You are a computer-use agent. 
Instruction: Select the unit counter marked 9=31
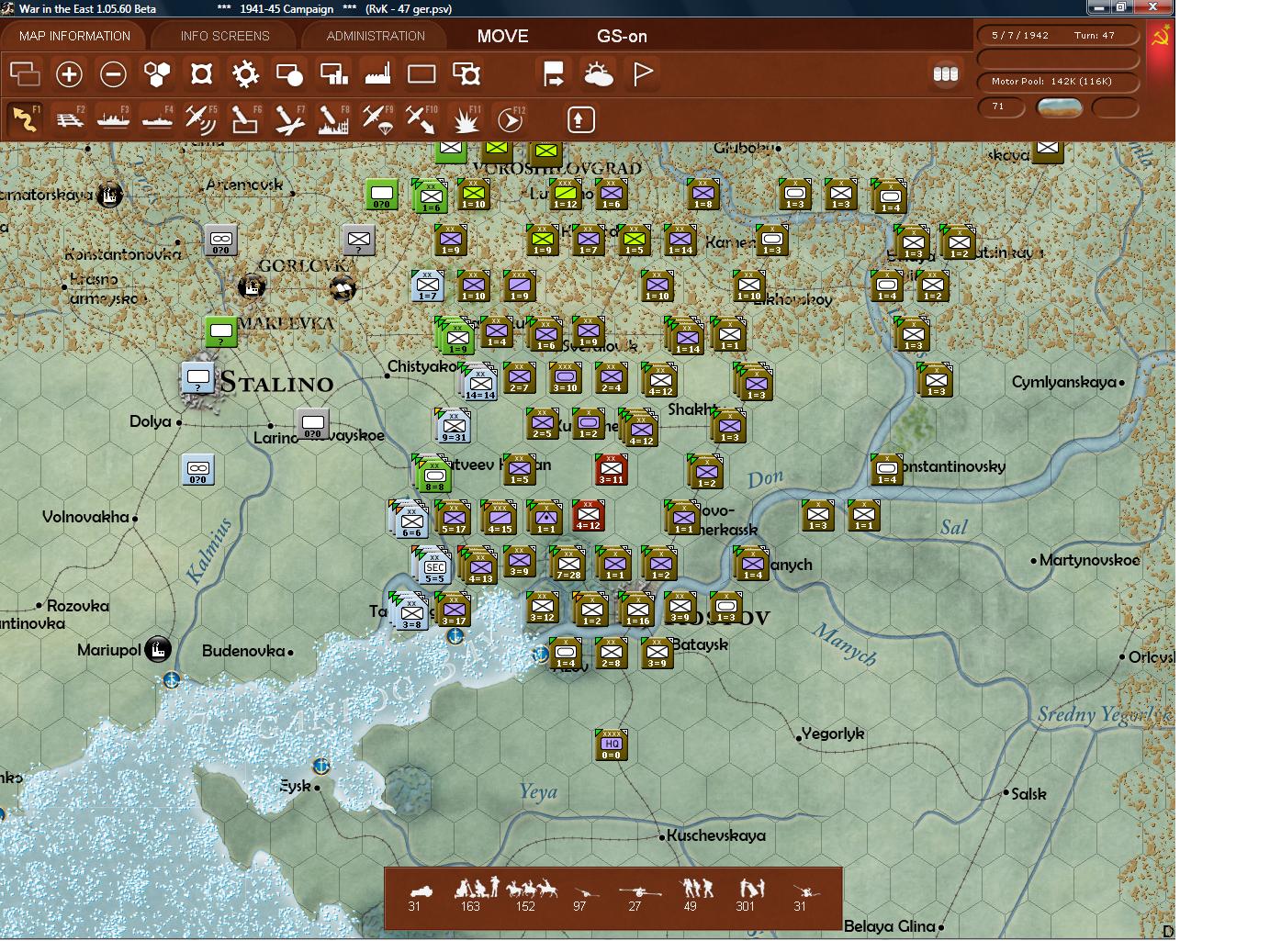click(455, 426)
